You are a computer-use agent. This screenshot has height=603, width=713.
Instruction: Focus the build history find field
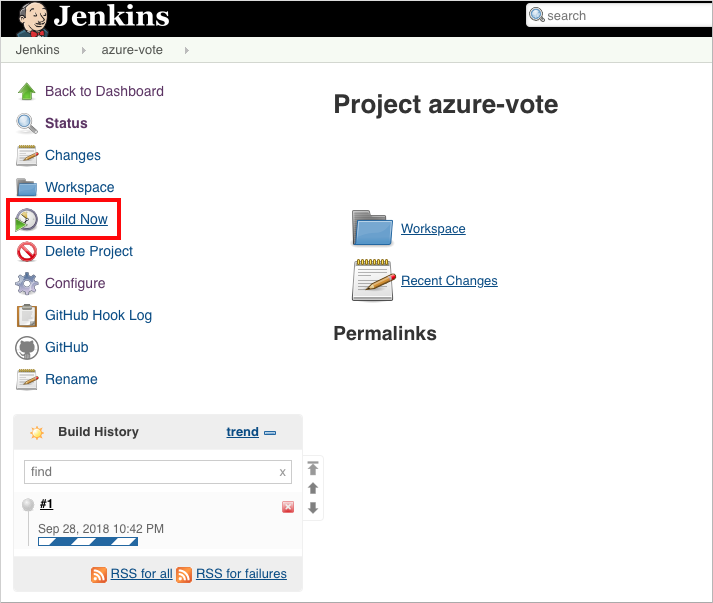coord(158,472)
